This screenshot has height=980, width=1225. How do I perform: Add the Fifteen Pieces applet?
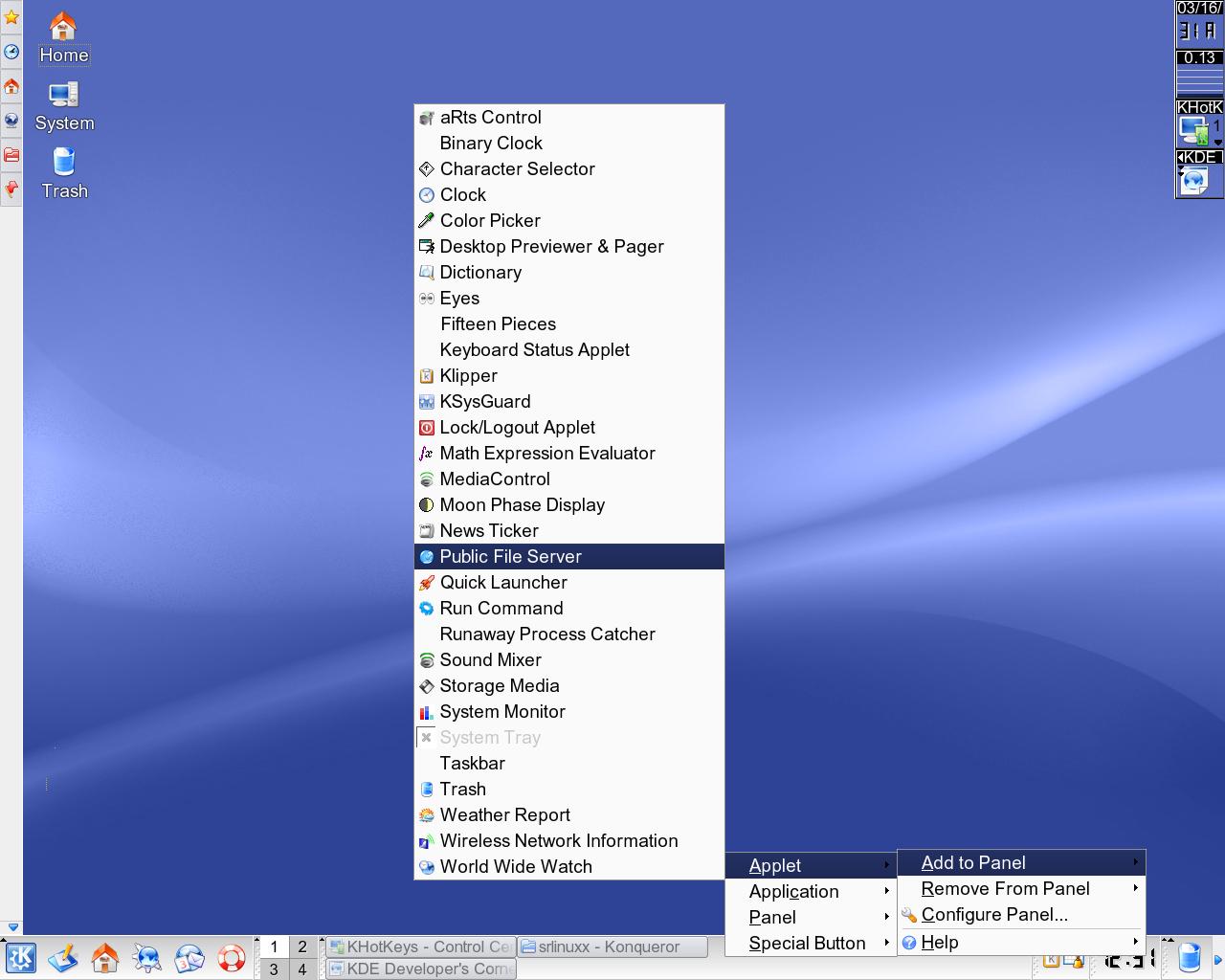(x=569, y=324)
